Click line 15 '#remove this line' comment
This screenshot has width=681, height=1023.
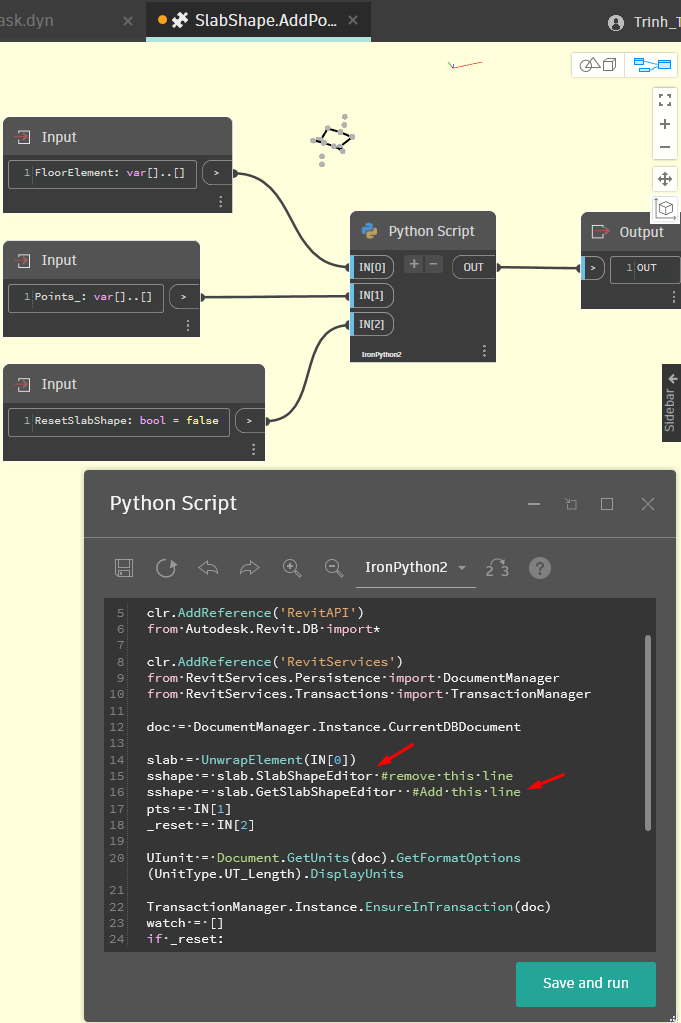point(447,776)
